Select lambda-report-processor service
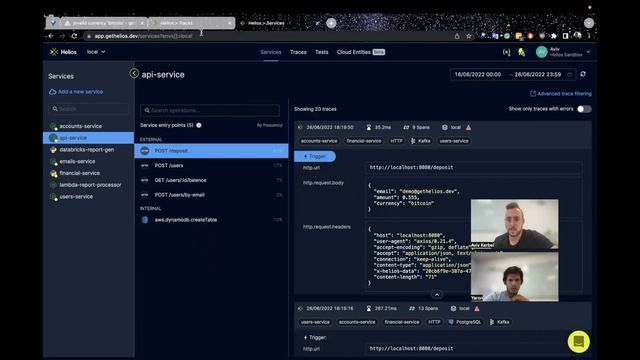Image resolution: width=640 pixels, height=360 pixels. pos(90,185)
